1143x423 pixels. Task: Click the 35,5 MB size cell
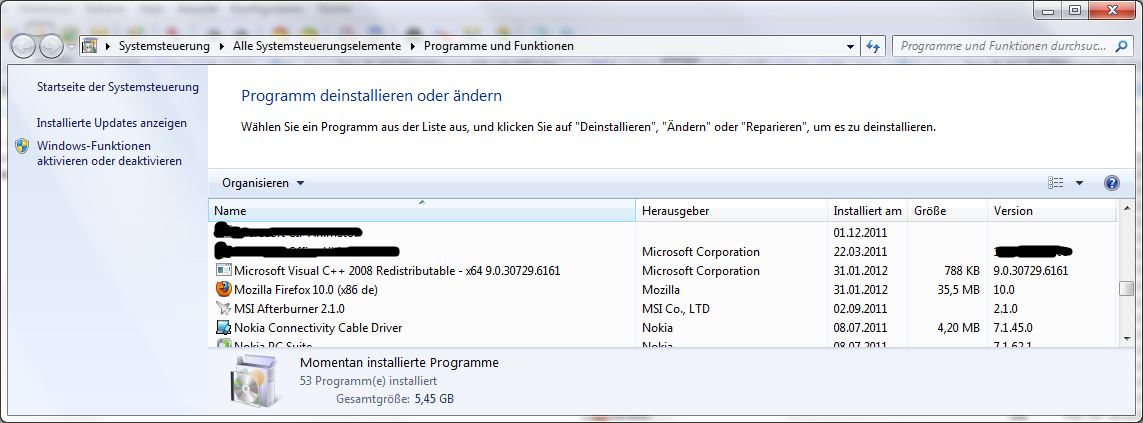coord(958,290)
